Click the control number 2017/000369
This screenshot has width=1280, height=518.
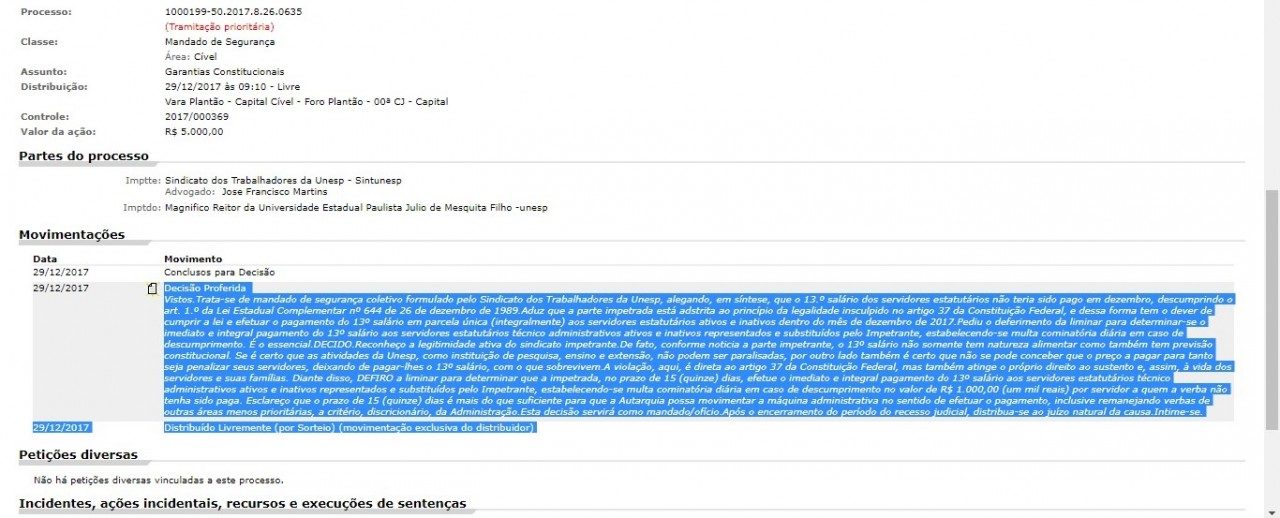click(x=196, y=116)
